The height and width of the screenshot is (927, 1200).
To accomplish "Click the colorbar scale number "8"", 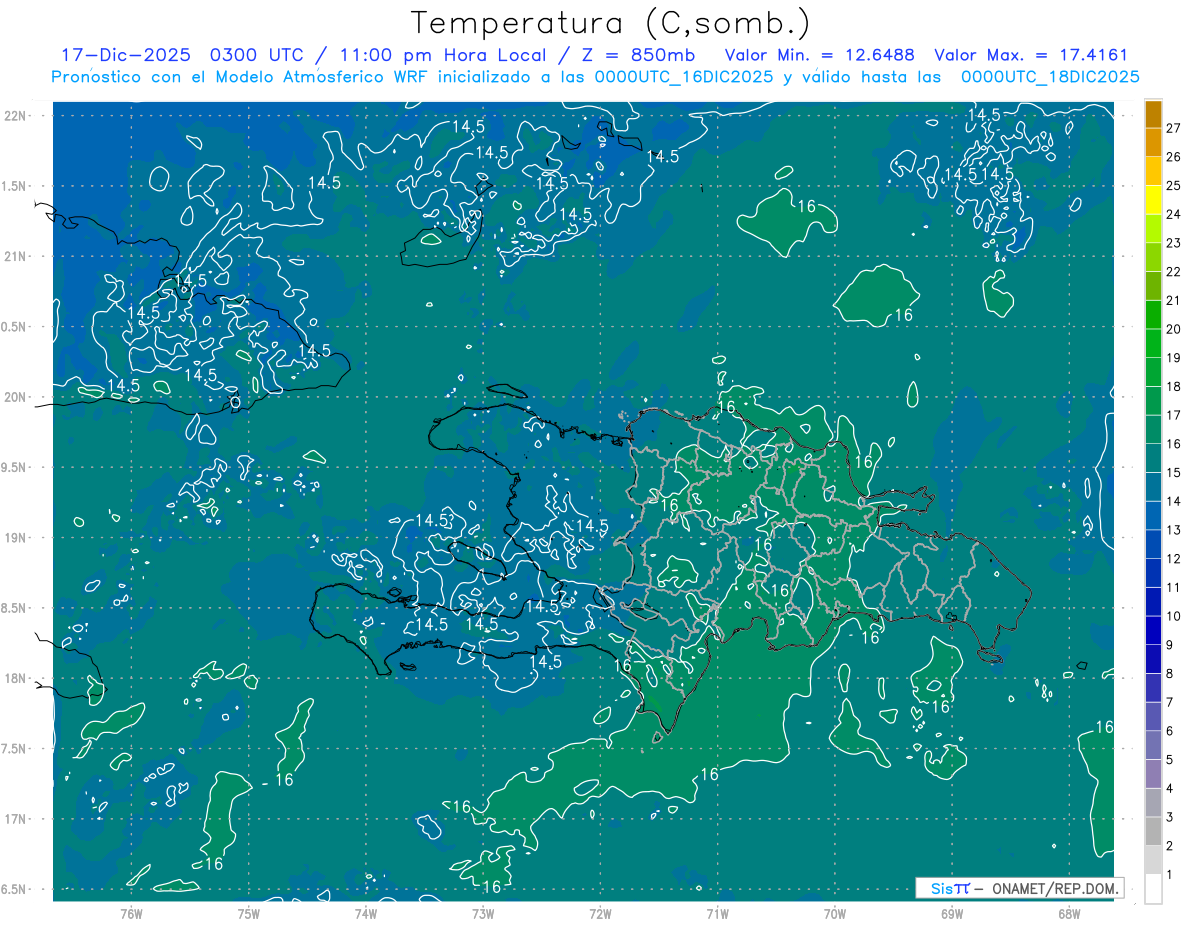I will [x=1170, y=673].
